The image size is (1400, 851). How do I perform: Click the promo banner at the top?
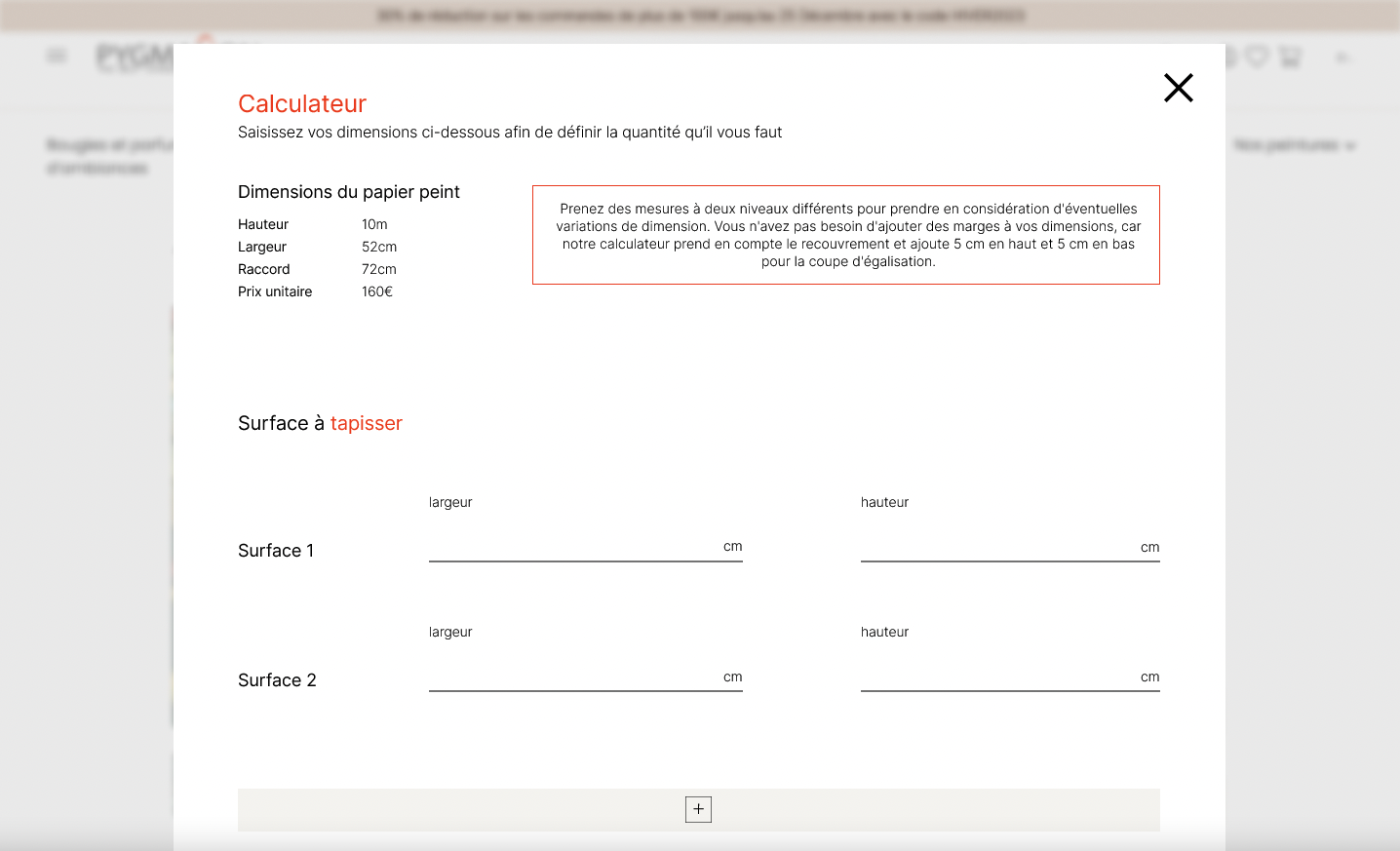700,16
